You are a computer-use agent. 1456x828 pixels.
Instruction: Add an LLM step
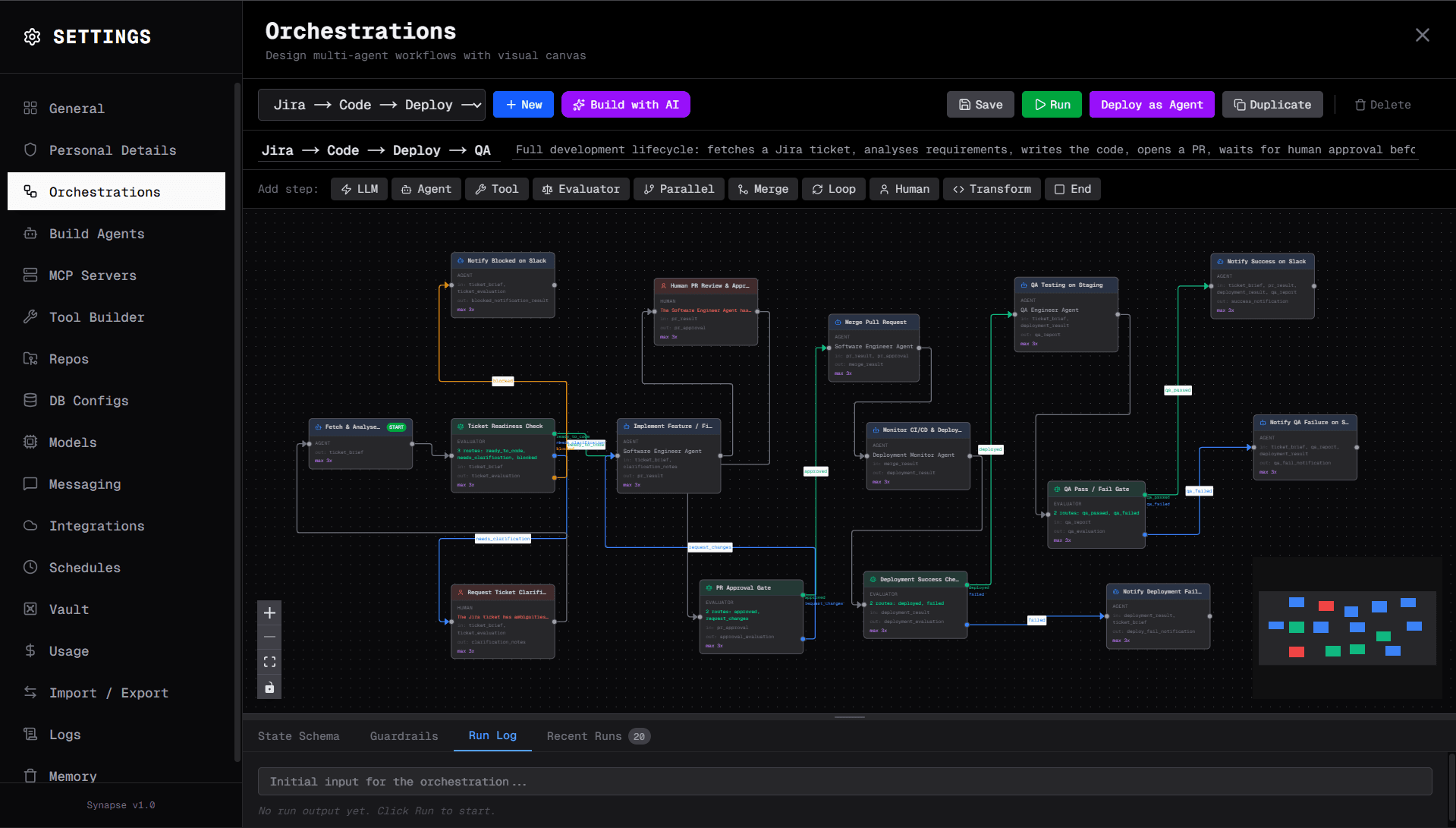tap(360, 189)
